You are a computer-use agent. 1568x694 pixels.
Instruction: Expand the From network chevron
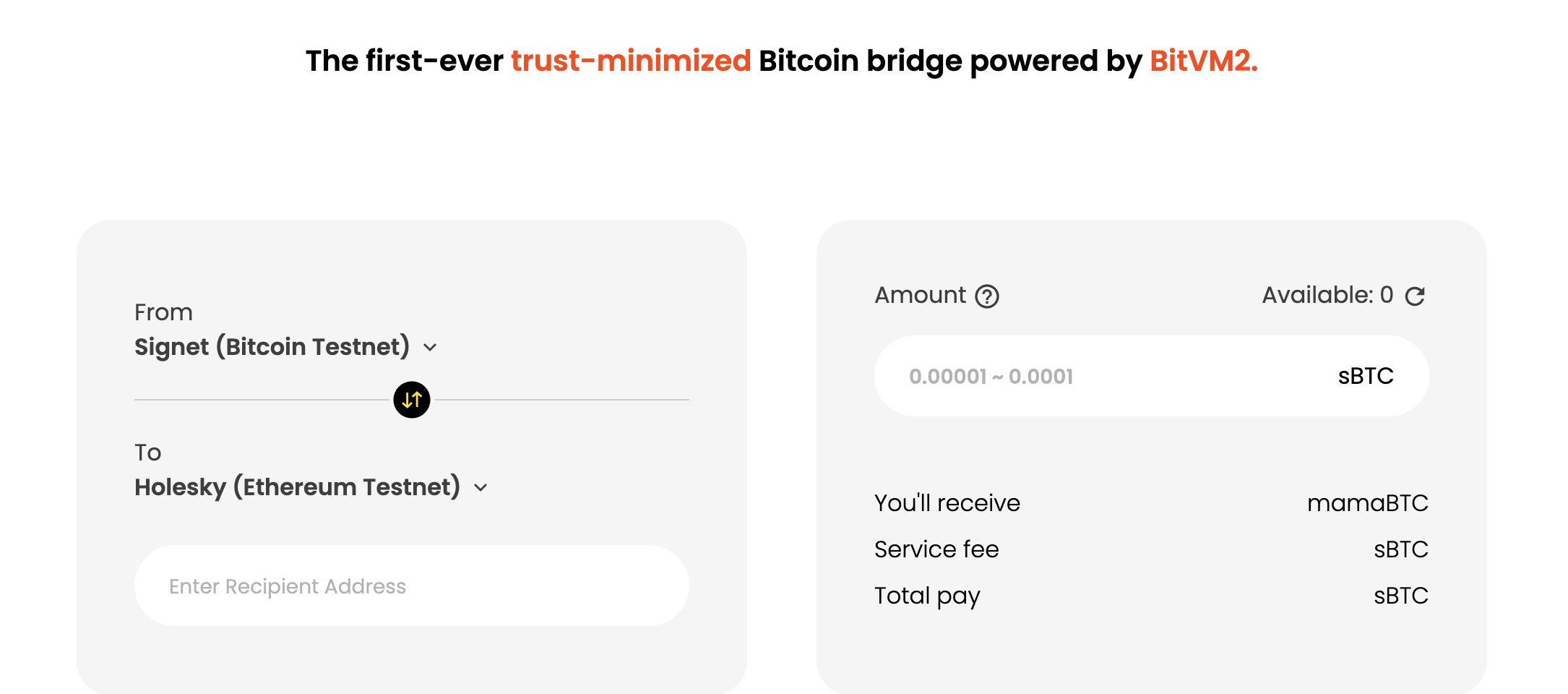click(431, 348)
